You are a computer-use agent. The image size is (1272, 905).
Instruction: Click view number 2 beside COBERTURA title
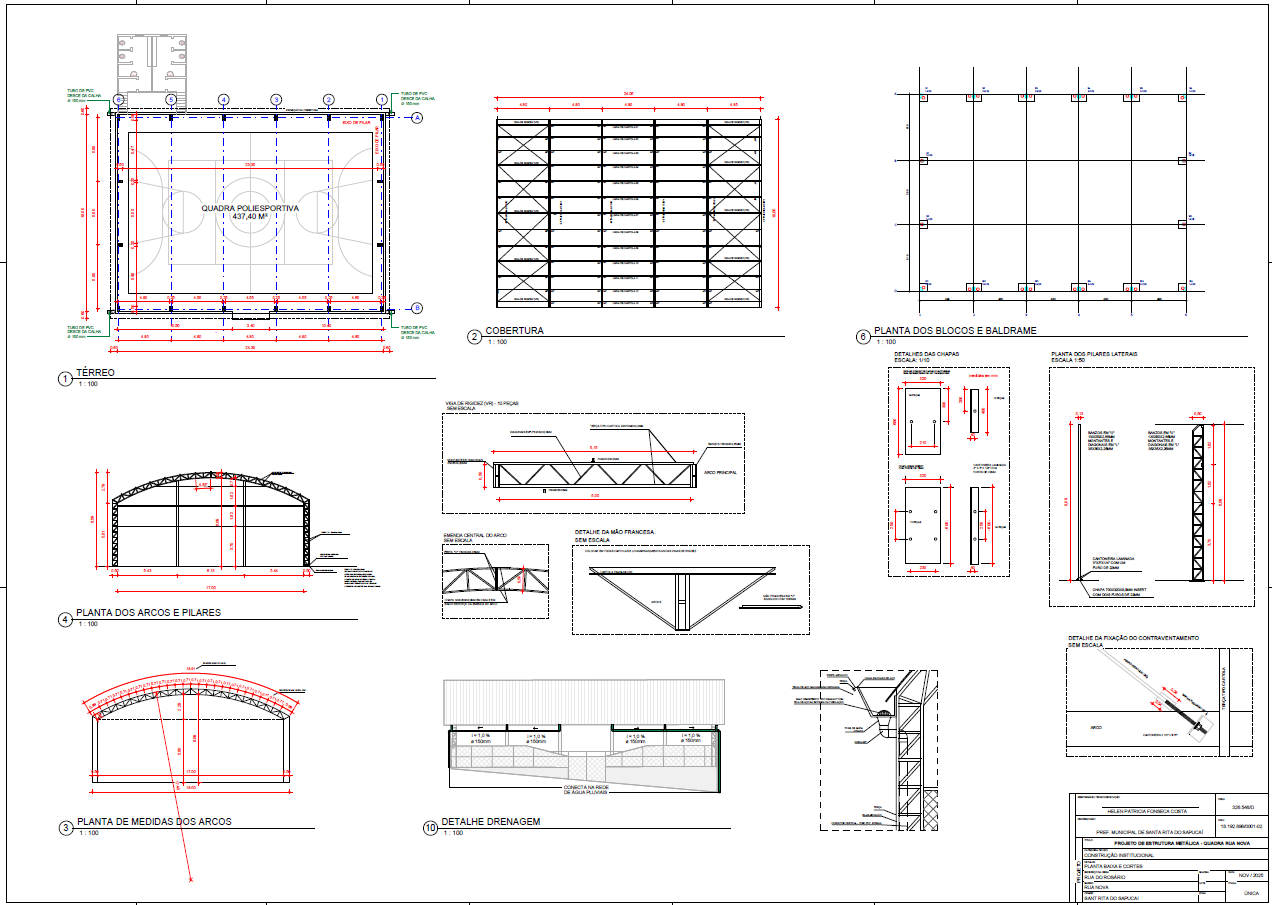coord(474,337)
